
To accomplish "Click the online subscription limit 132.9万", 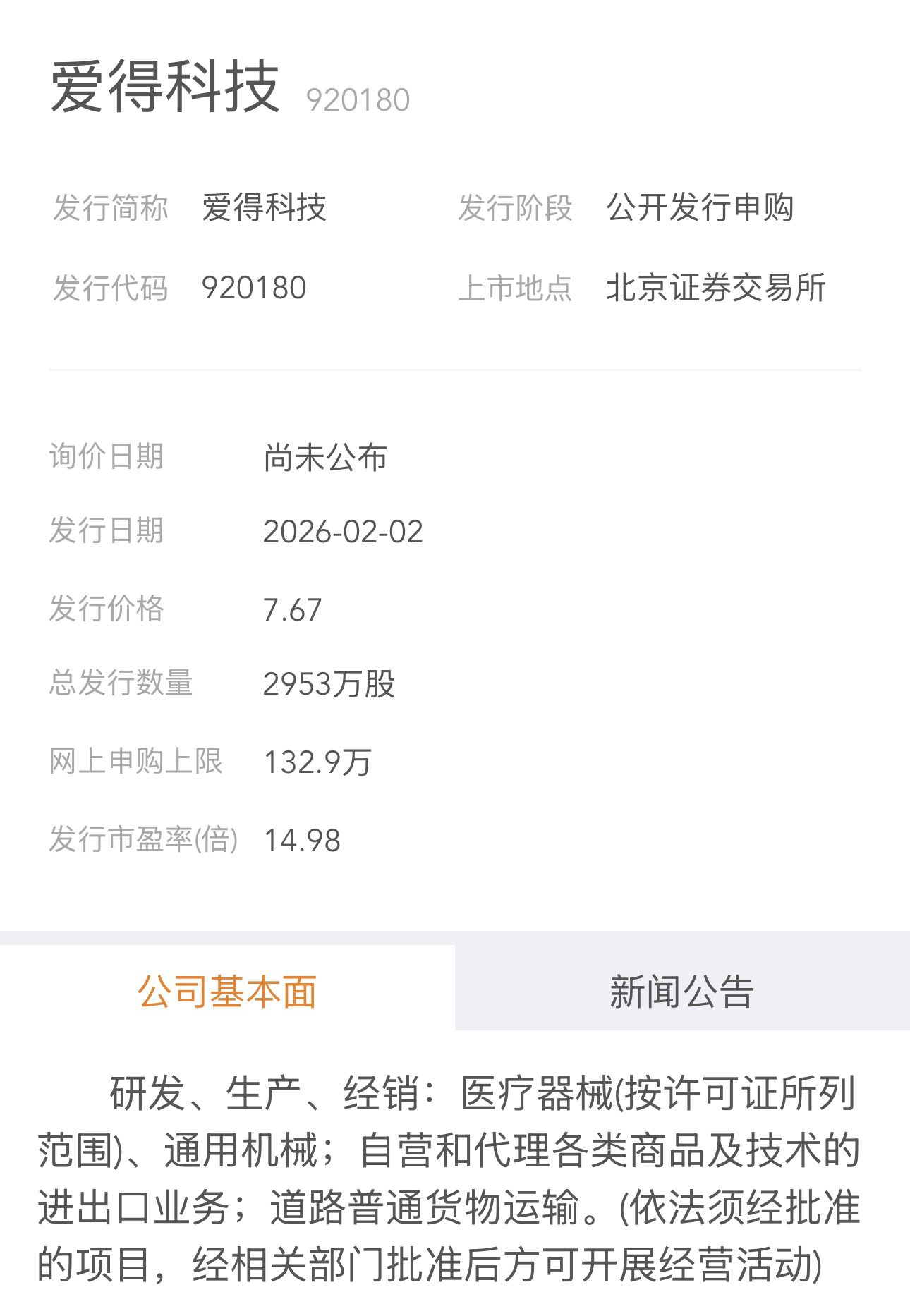I will pos(317,762).
